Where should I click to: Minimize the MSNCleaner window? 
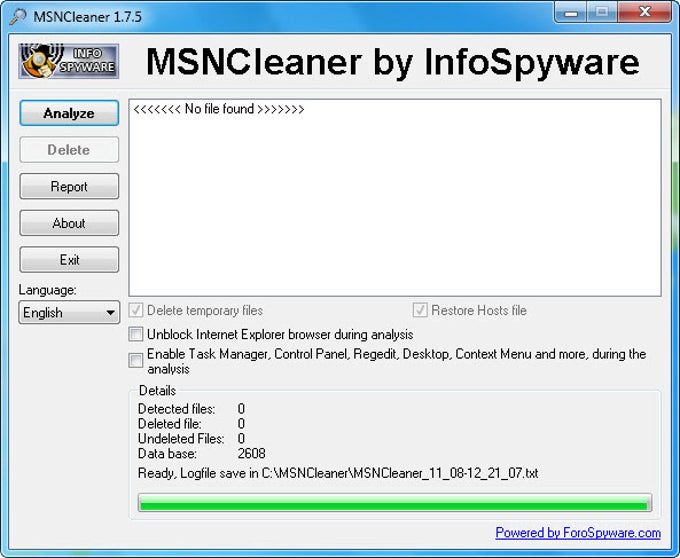(570, 13)
